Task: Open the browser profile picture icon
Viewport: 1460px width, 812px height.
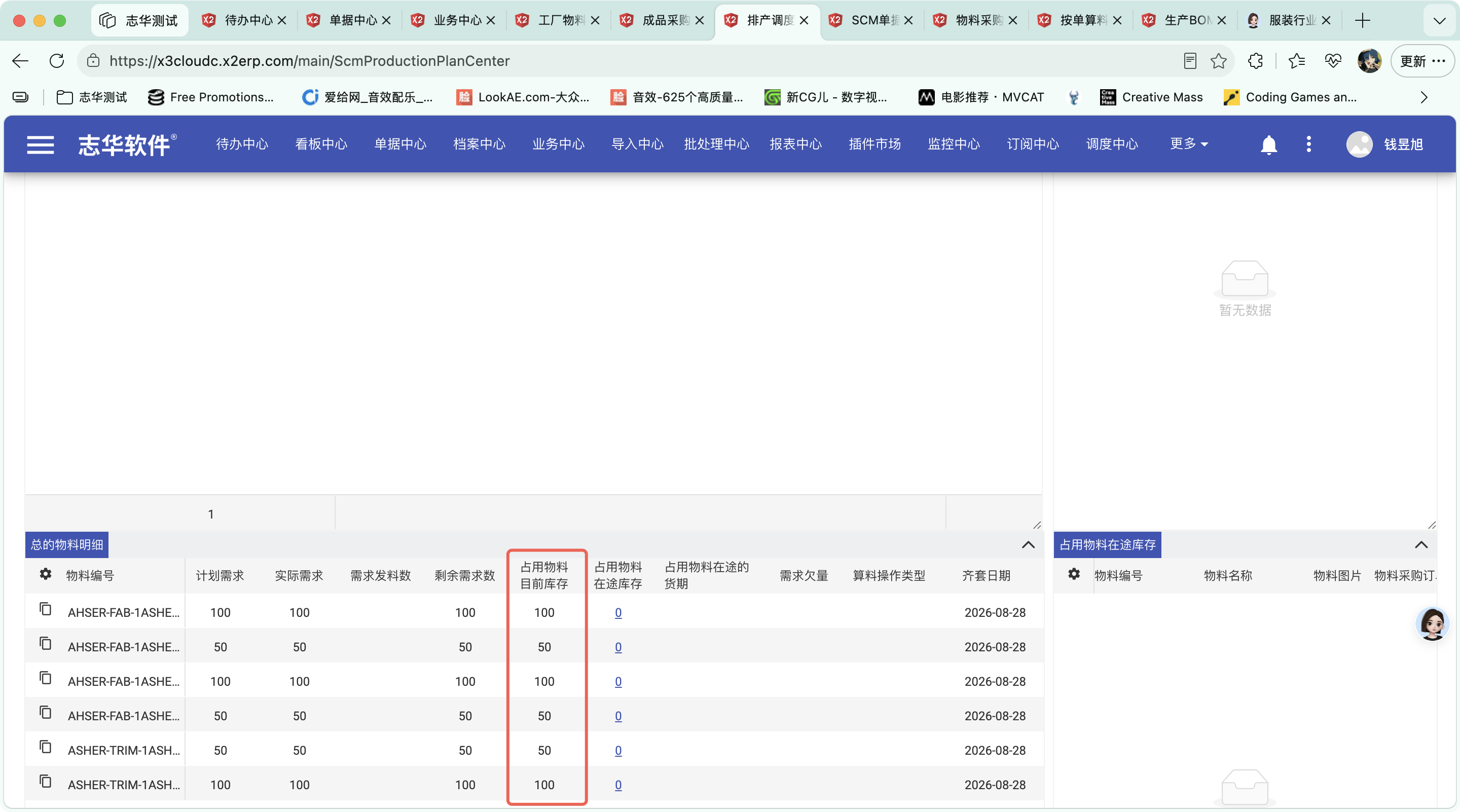Action: [x=1369, y=61]
